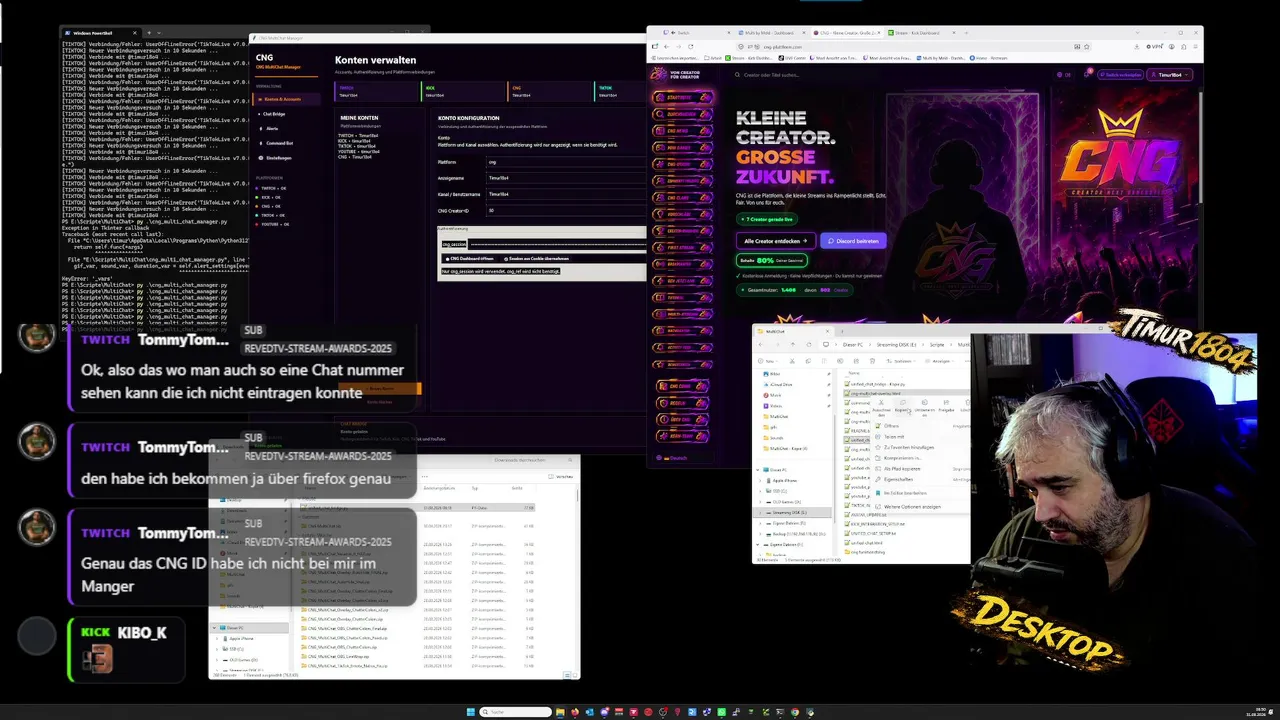
Task: Open CNG News in the site sidebar
Action: coord(684,131)
